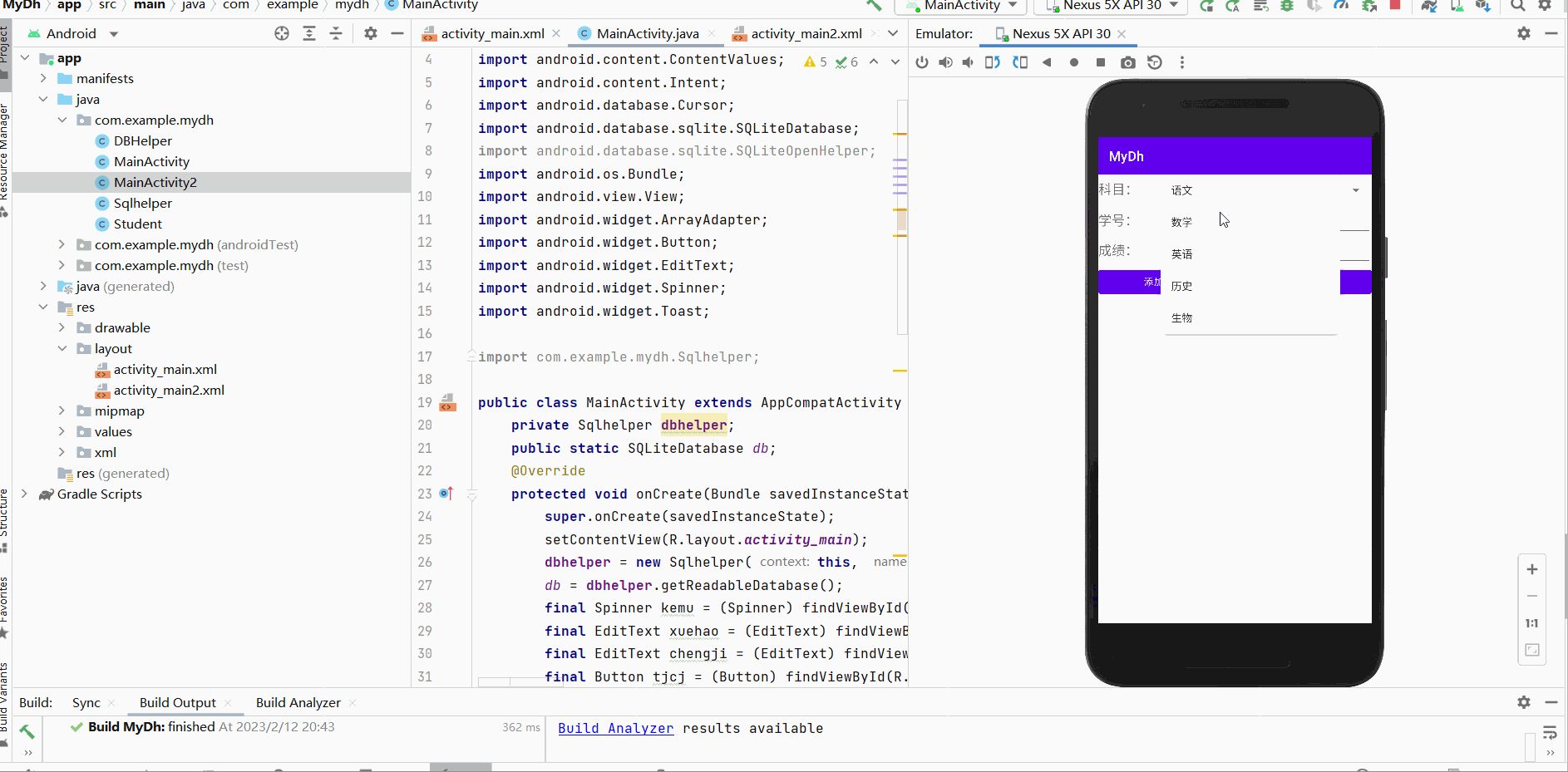Select the Sqlhelper class file
The height and width of the screenshot is (772, 1568).
point(141,203)
